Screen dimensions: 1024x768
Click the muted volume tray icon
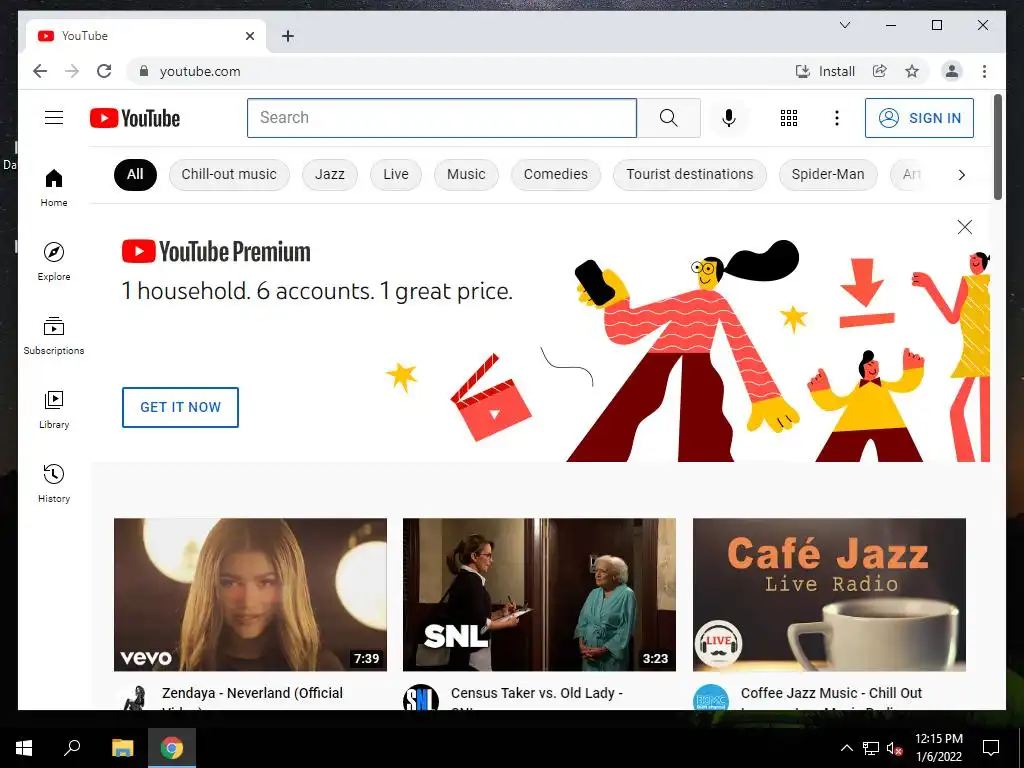pos(894,748)
